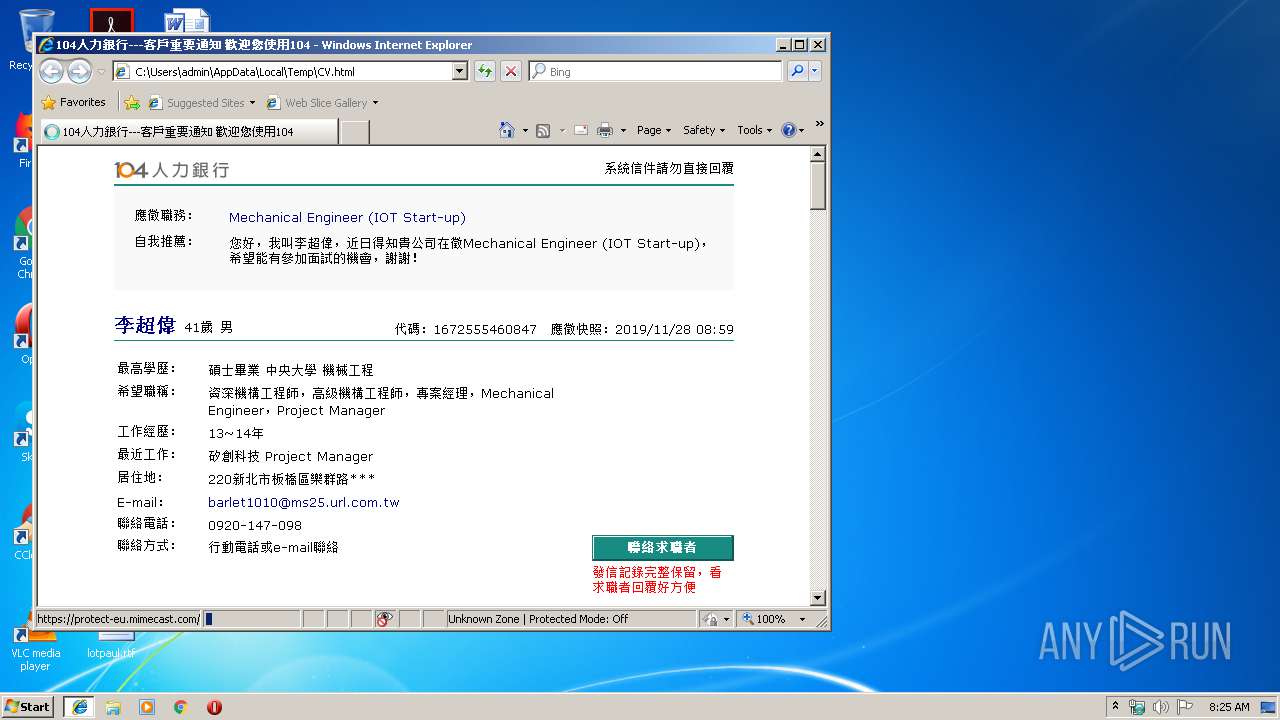Go back with the browser Back arrow
Image resolution: width=1280 pixels, height=720 pixels.
coord(52,71)
